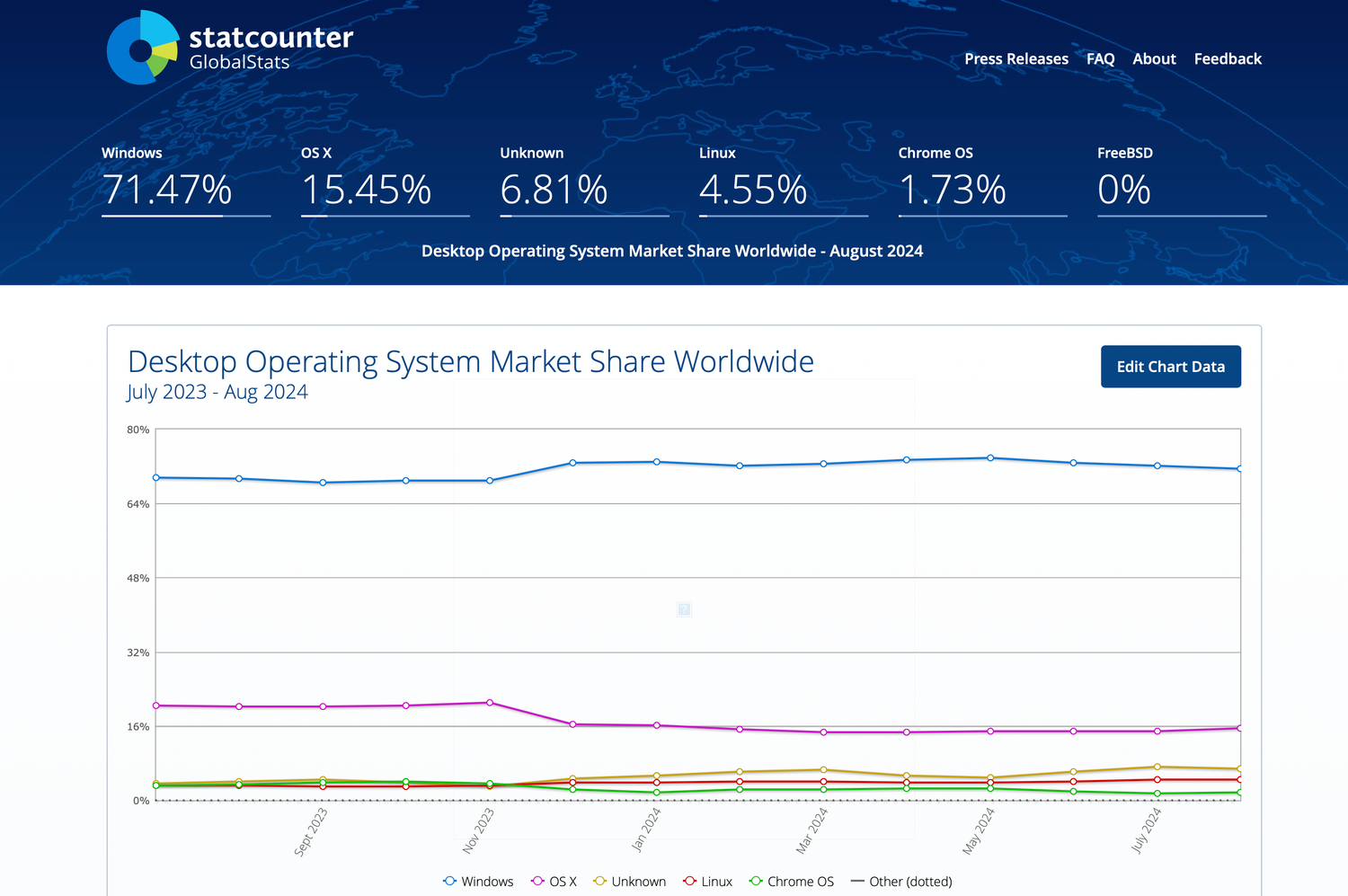
Task: Select the OS X 15.45% stat
Action: click(367, 190)
